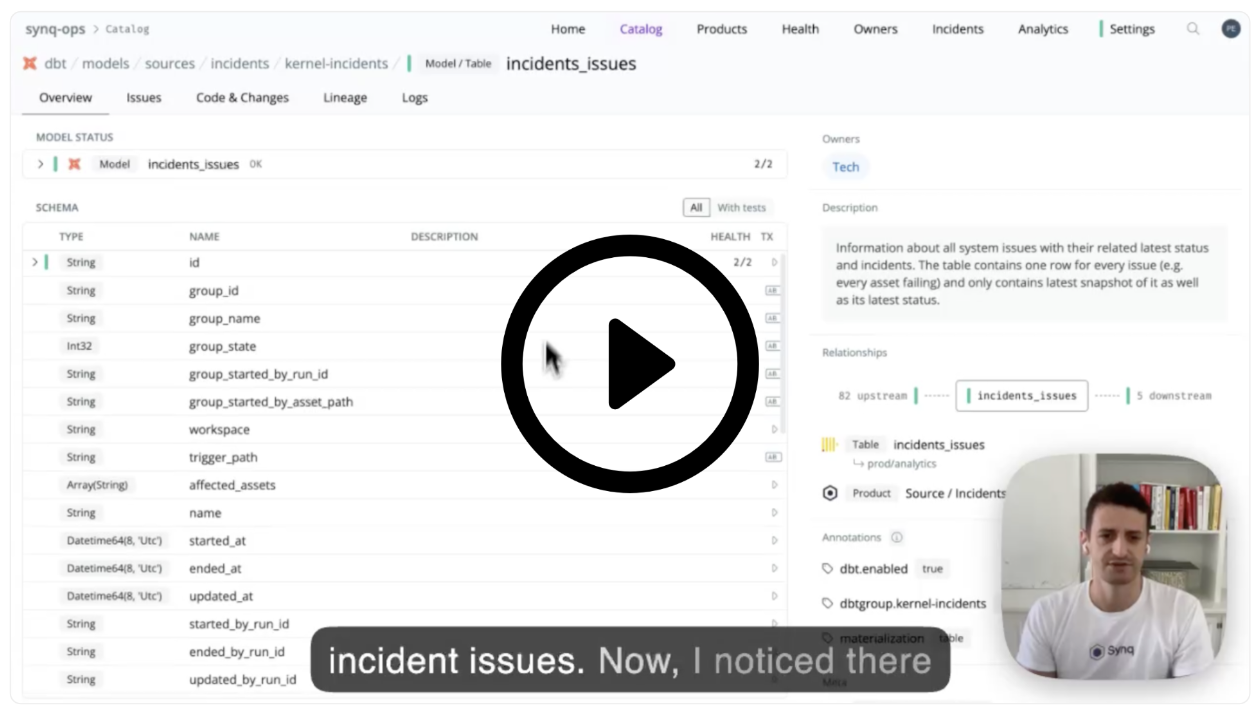Click the synq-ops workspace name

[x=55, y=29]
